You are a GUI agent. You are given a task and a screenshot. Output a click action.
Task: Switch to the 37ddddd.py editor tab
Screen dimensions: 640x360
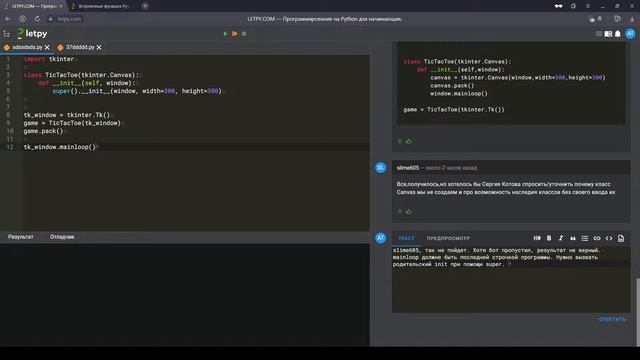(80, 47)
